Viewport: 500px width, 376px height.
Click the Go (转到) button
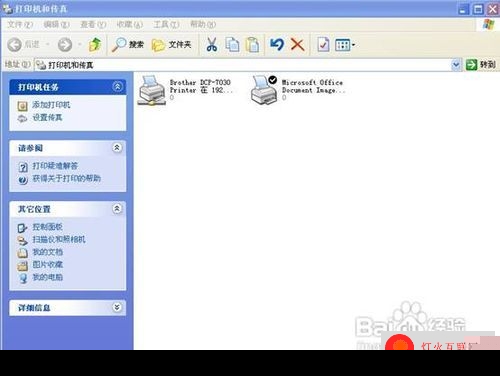(x=480, y=65)
